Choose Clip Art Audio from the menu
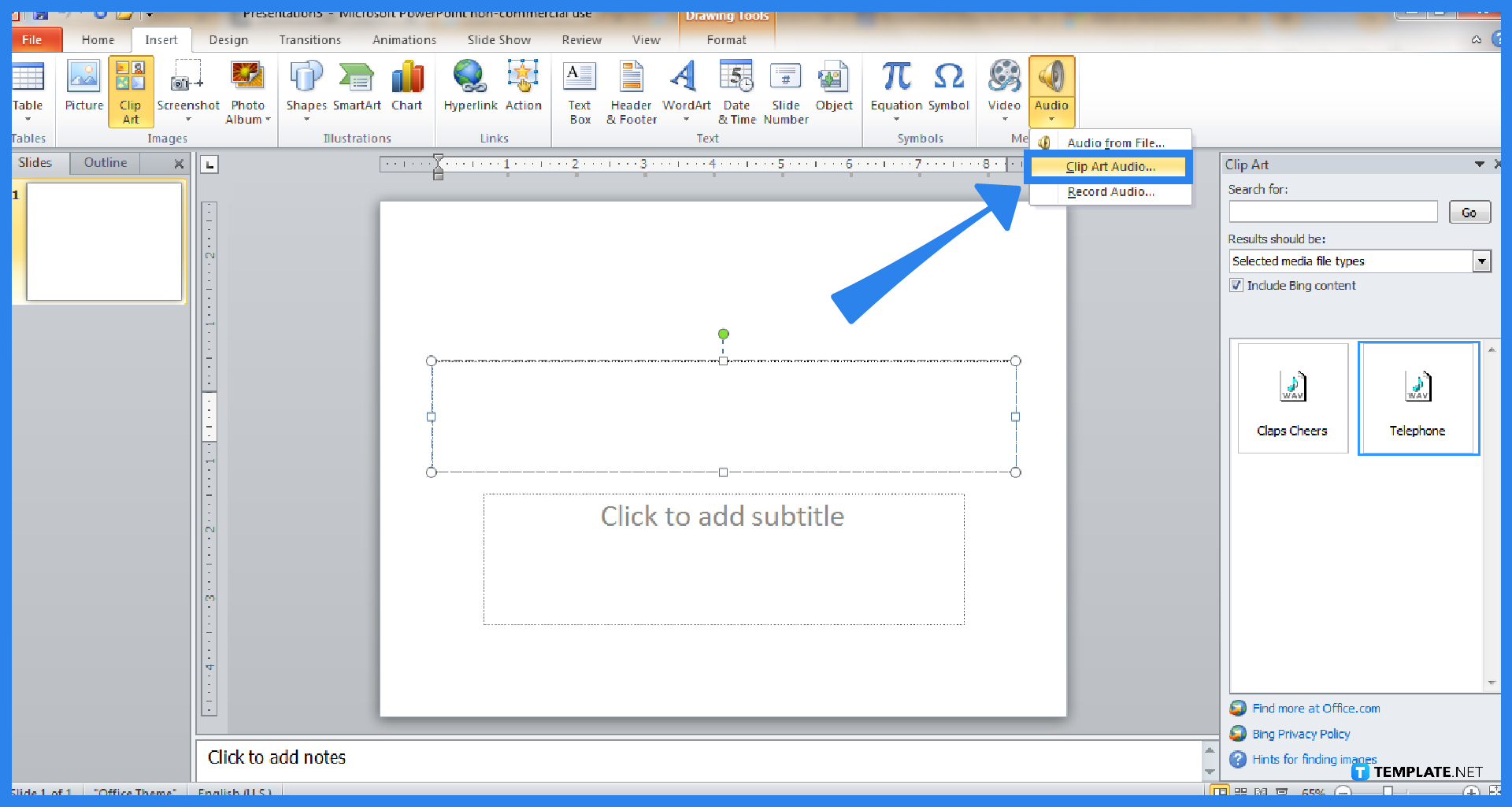This screenshot has height=807, width=1512. [x=1110, y=166]
